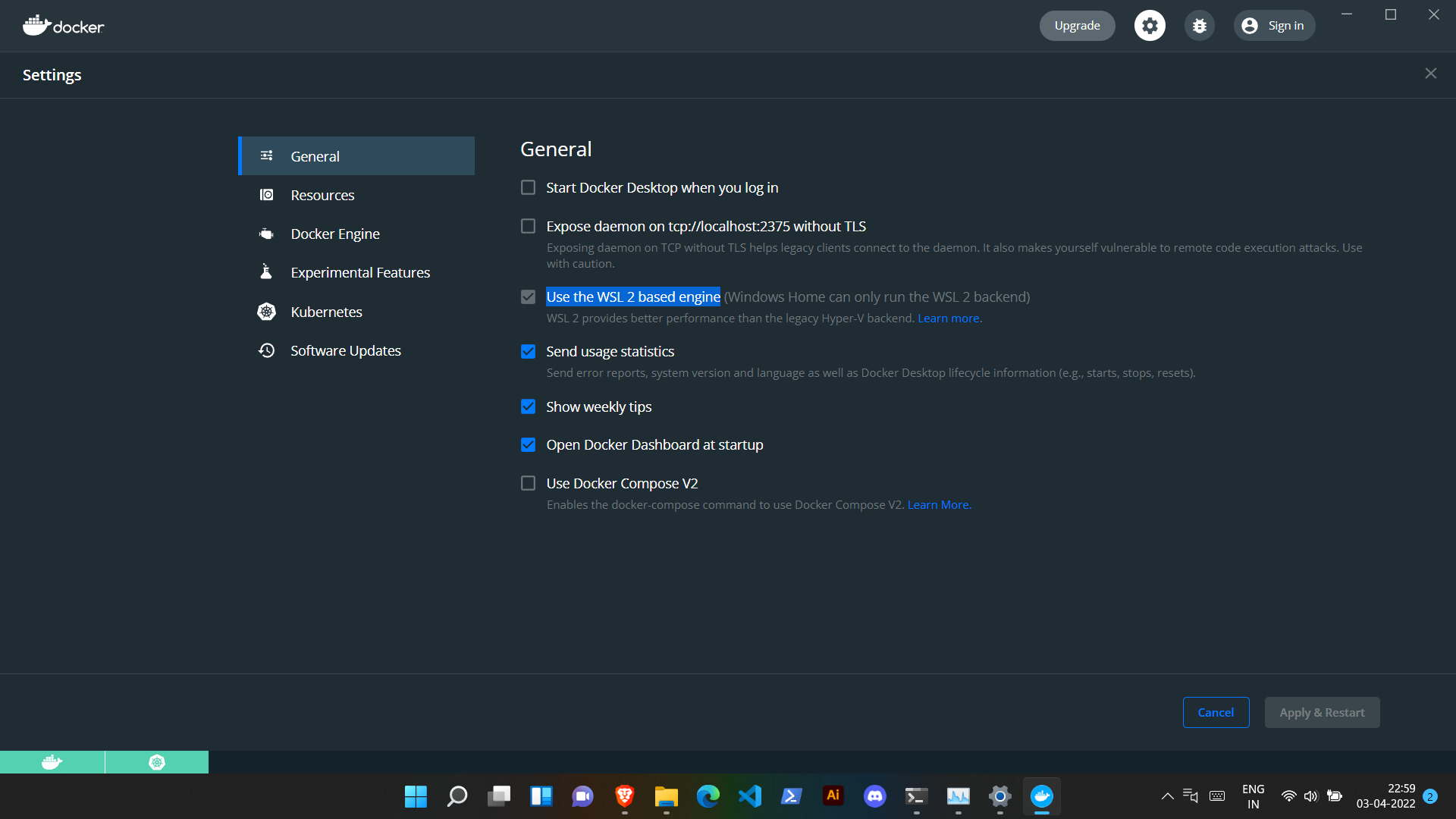This screenshot has width=1456, height=819.
Task: Click the Resources disk icon
Action: [x=266, y=195]
